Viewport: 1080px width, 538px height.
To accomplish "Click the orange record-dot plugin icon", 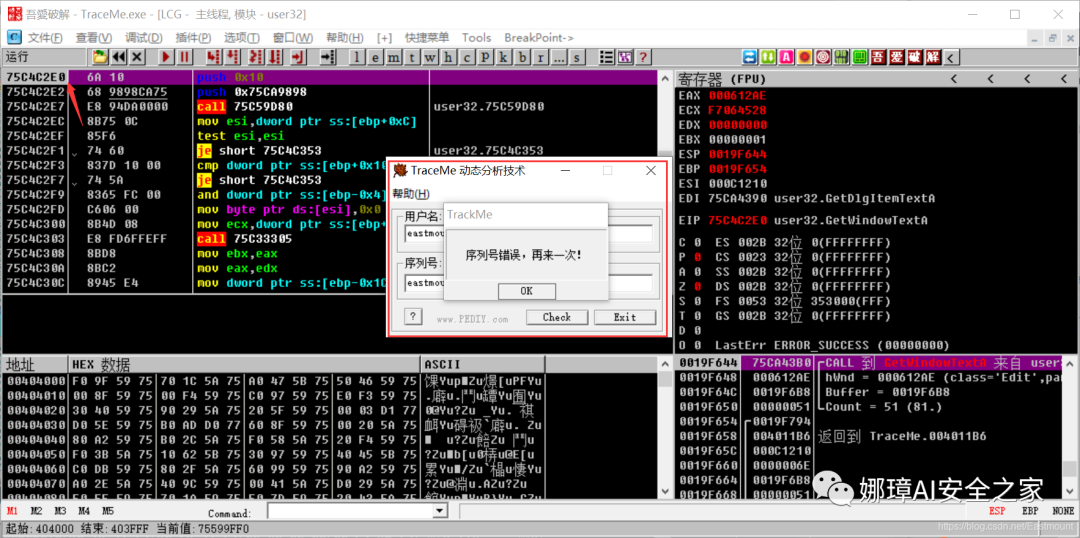I will tap(804, 57).
